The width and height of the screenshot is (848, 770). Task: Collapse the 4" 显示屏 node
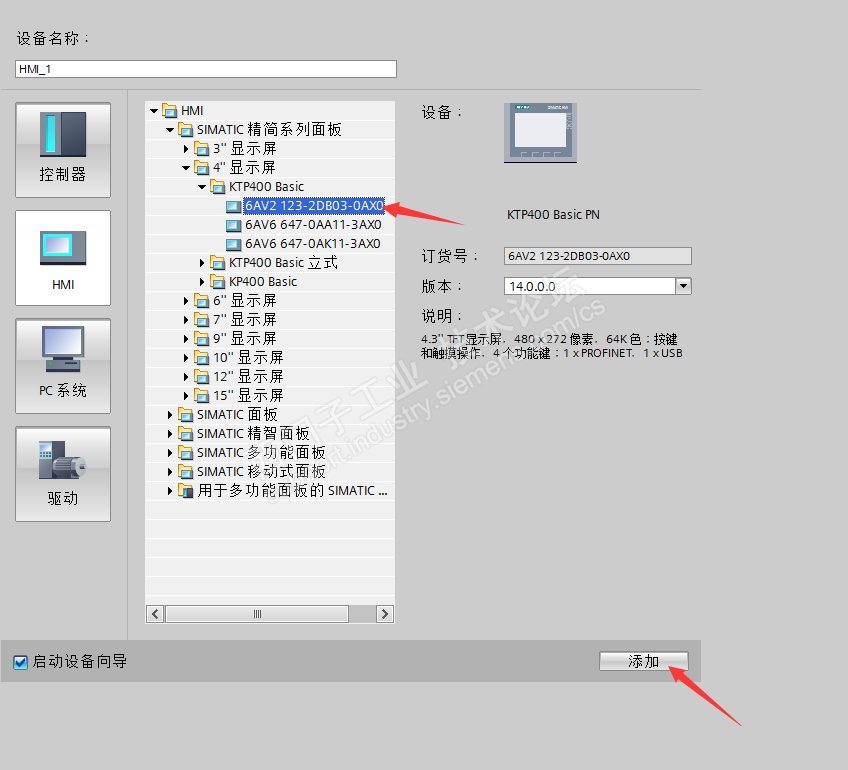tap(186, 168)
